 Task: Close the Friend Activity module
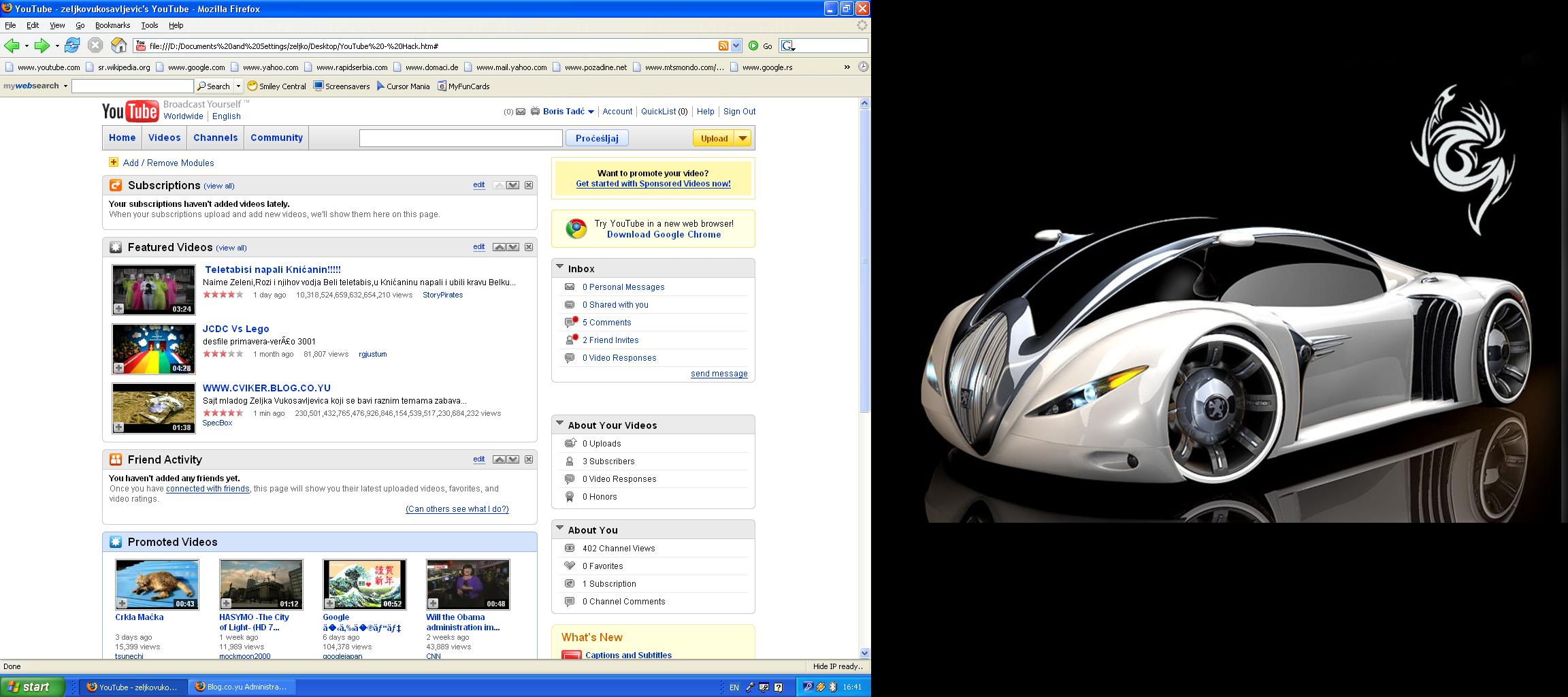[529, 459]
